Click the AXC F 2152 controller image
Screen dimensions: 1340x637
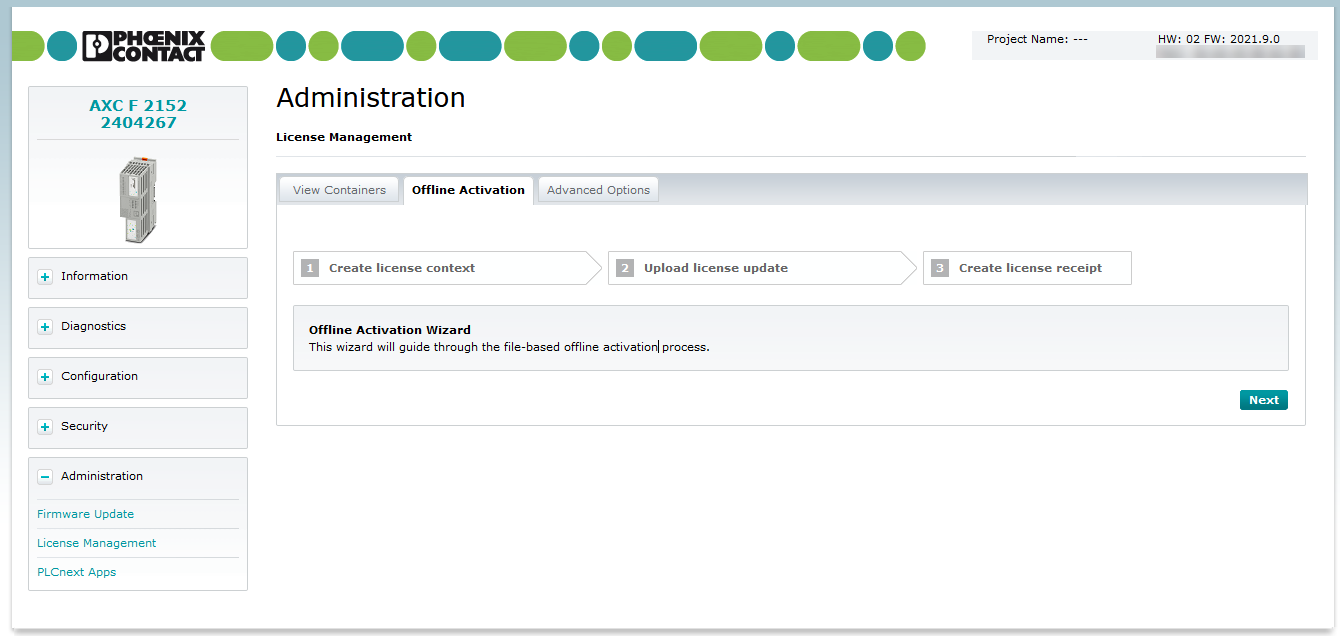coord(137,200)
